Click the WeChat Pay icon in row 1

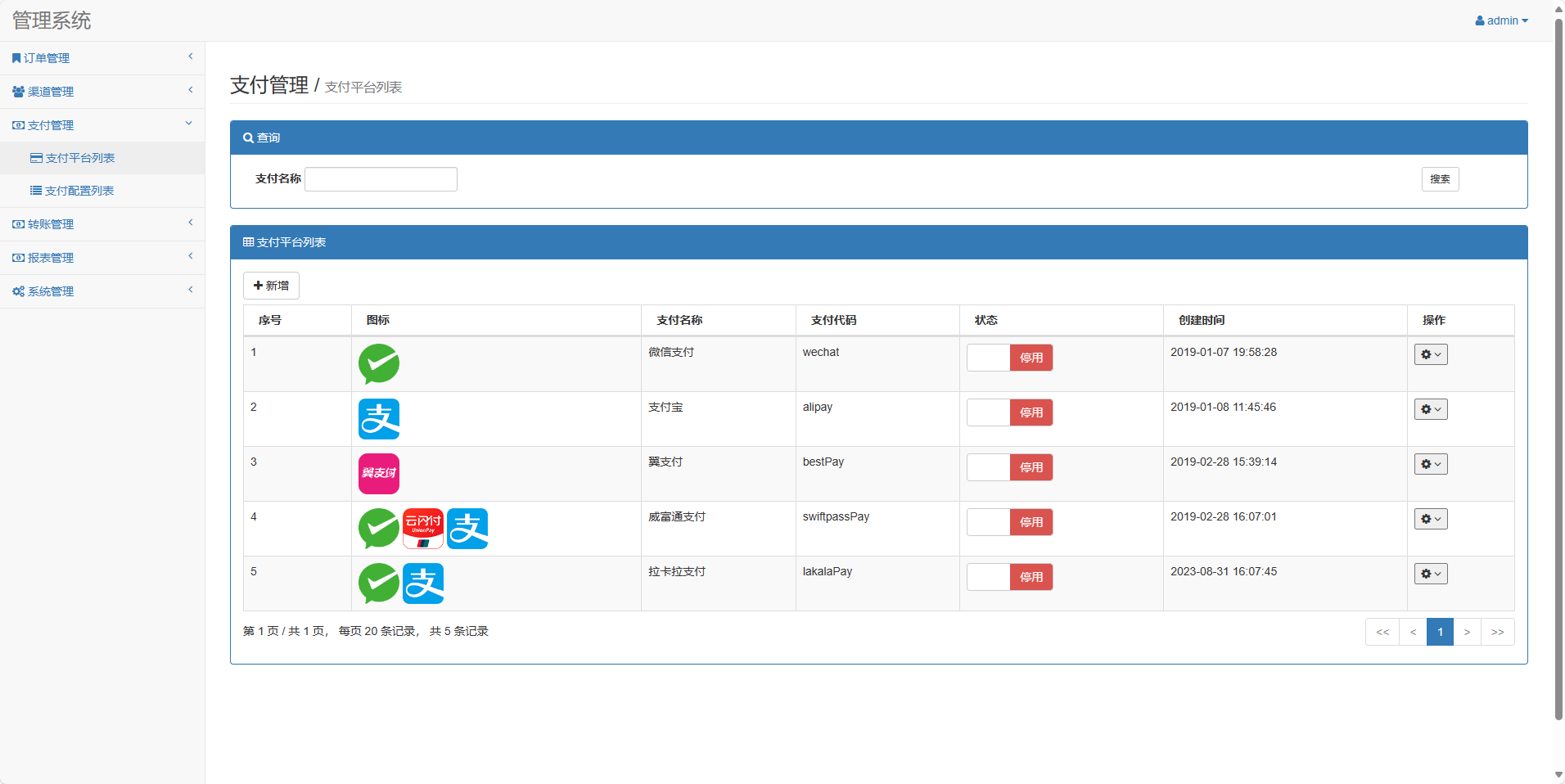(x=379, y=364)
